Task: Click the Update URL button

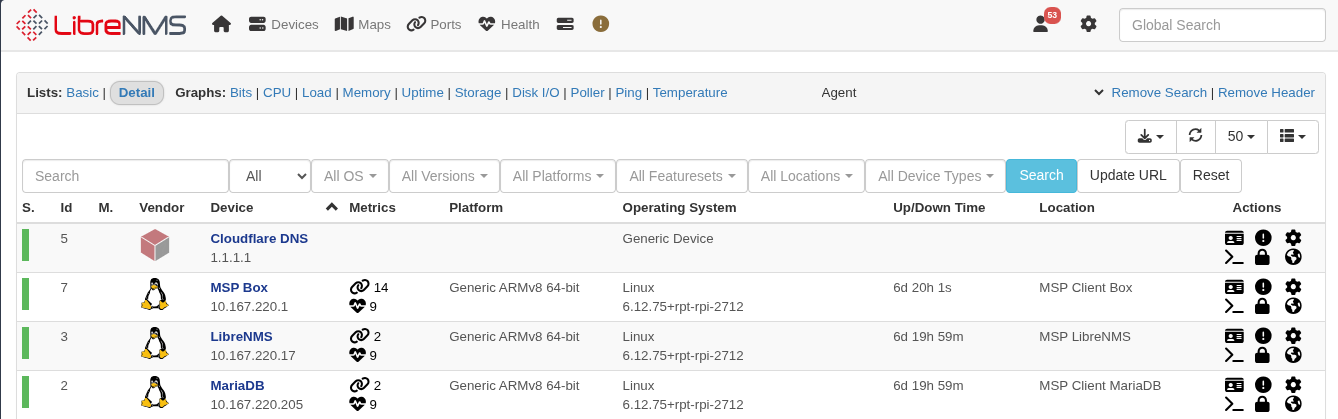Action: (x=1128, y=176)
